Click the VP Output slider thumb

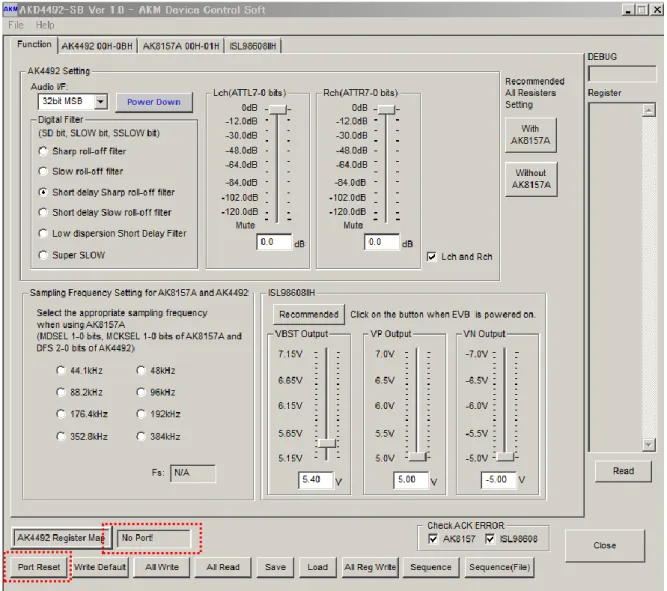coord(418,457)
